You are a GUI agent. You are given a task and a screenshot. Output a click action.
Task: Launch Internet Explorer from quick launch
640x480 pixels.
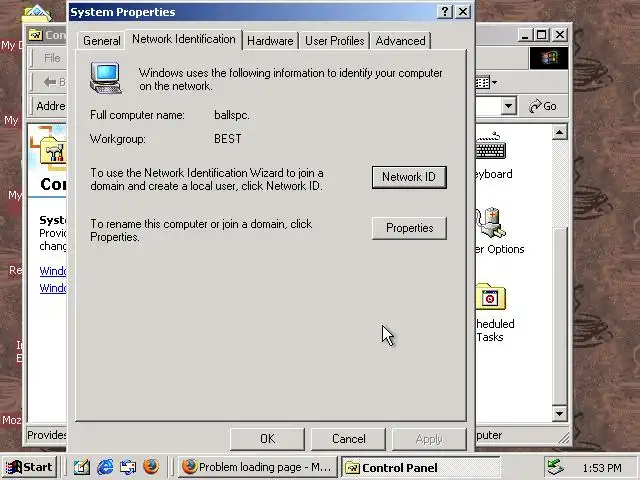(105, 467)
